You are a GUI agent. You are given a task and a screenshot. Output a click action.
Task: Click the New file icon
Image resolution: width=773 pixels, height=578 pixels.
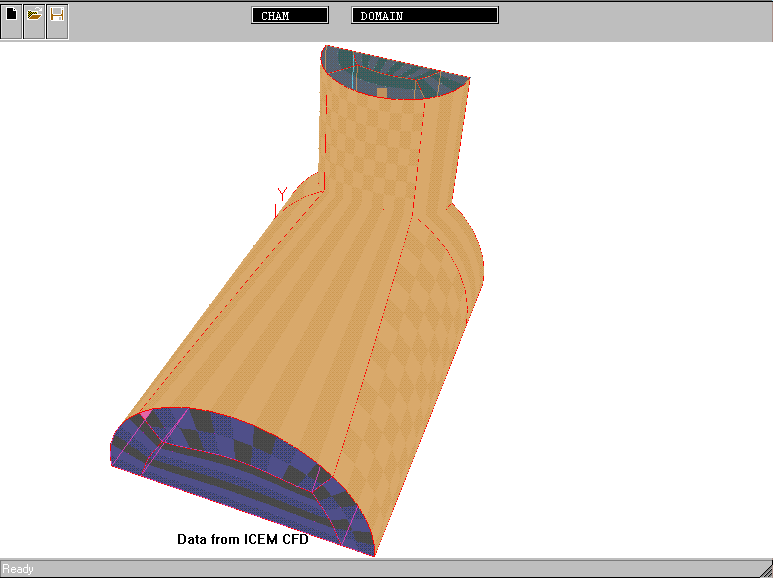point(11,17)
